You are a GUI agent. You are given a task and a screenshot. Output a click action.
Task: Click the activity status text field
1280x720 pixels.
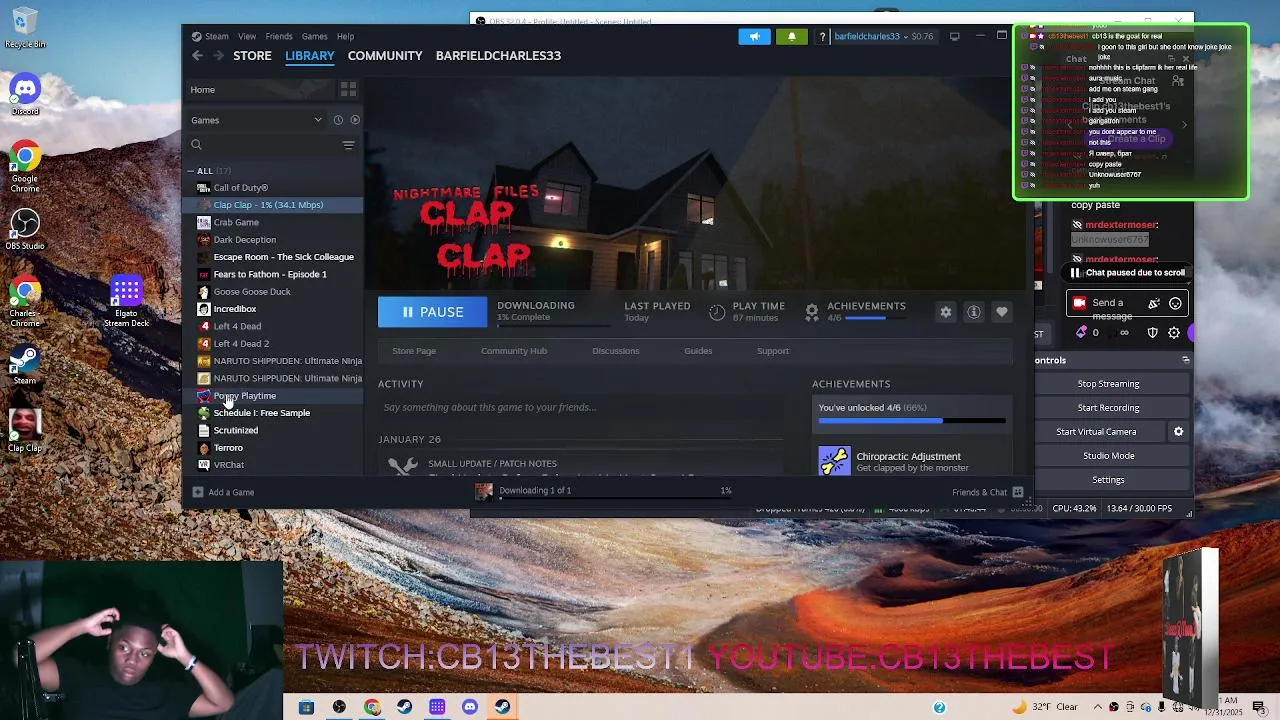pos(580,408)
